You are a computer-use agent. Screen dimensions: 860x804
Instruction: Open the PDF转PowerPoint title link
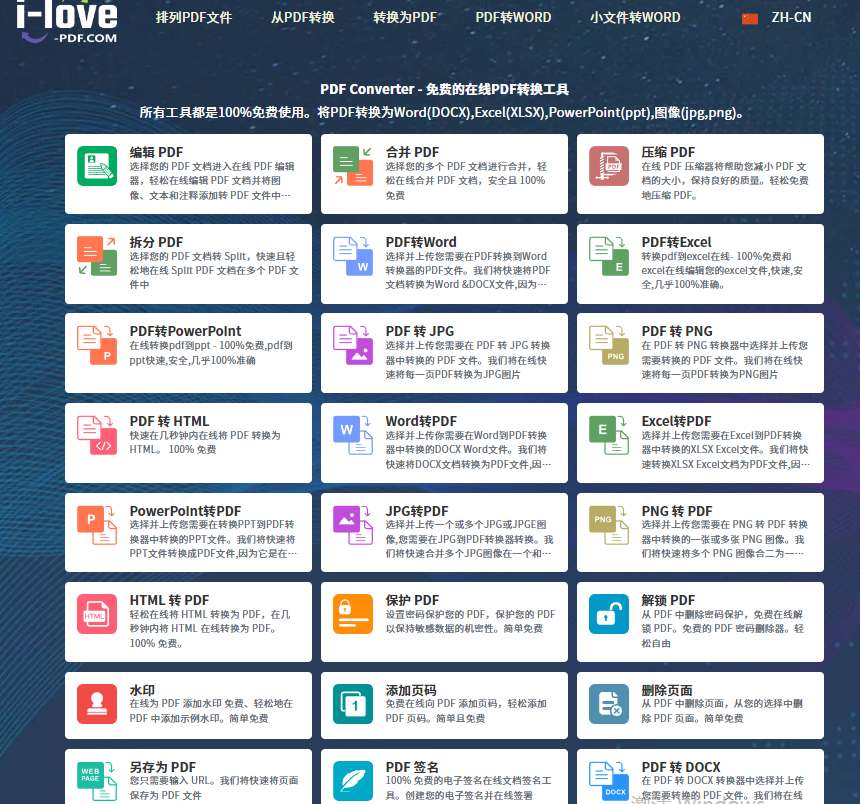click(185, 331)
